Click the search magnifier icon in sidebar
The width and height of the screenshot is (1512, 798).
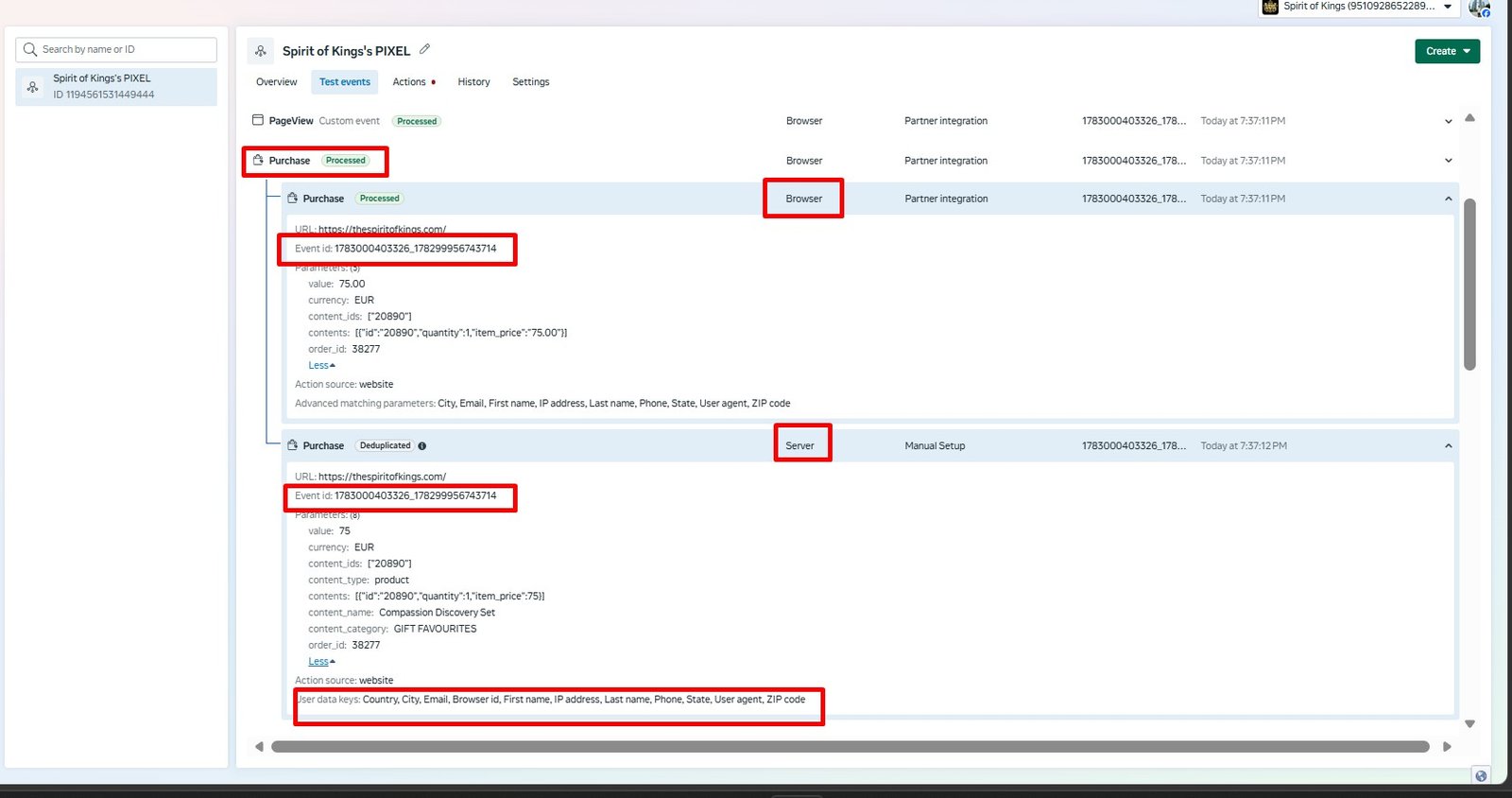[x=30, y=49]
